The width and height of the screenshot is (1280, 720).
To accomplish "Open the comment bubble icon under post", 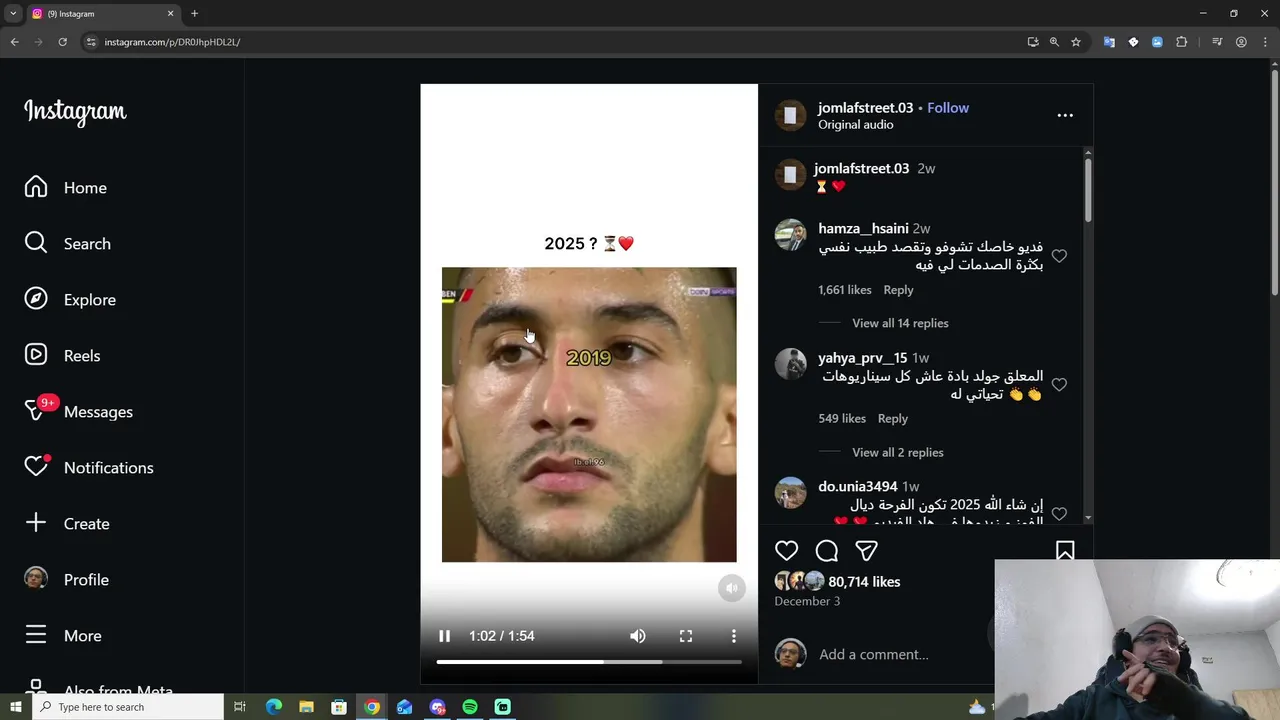I will (827, 551).
